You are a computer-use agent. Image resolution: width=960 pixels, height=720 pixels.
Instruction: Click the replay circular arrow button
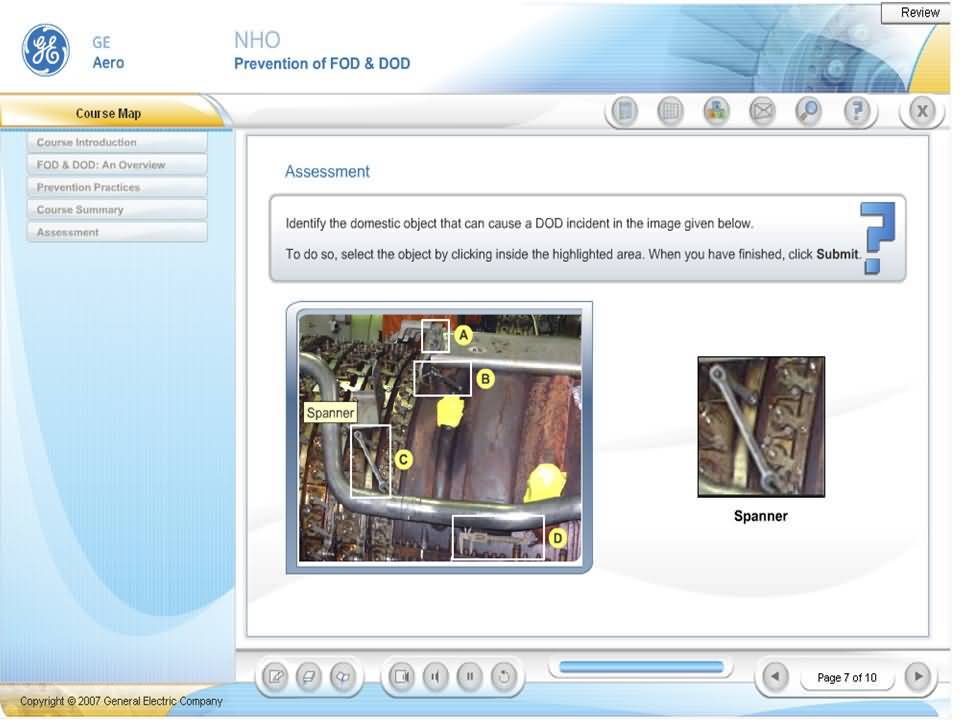(x=504, y=677)
